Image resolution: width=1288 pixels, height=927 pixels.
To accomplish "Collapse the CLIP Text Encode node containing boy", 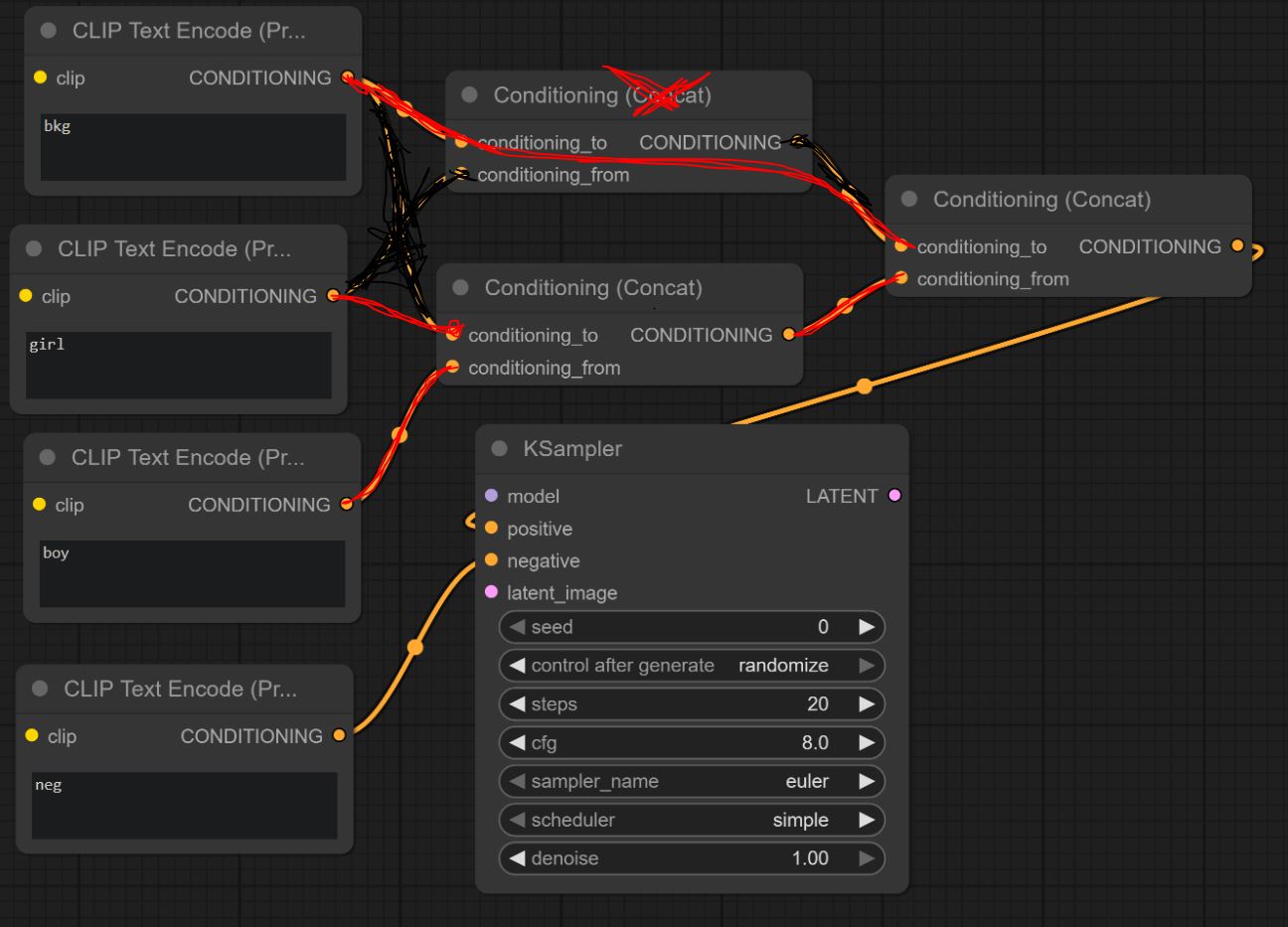I will [47, 458].
